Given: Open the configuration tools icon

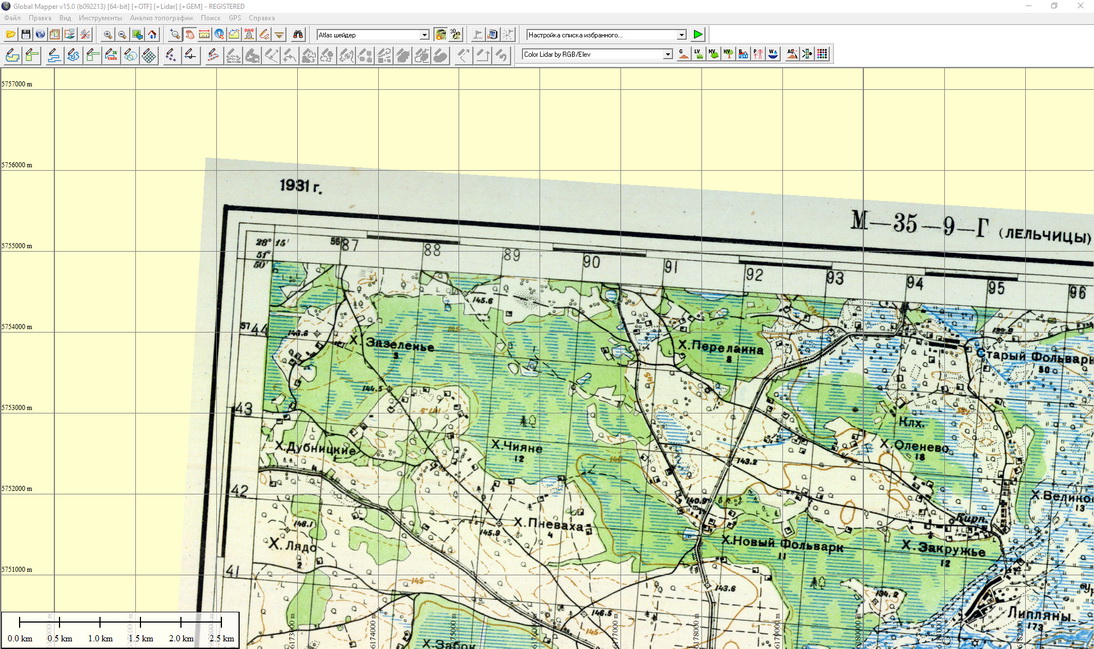Looking at the screenshot, I should pyautogui.click(x=85, y=34).
